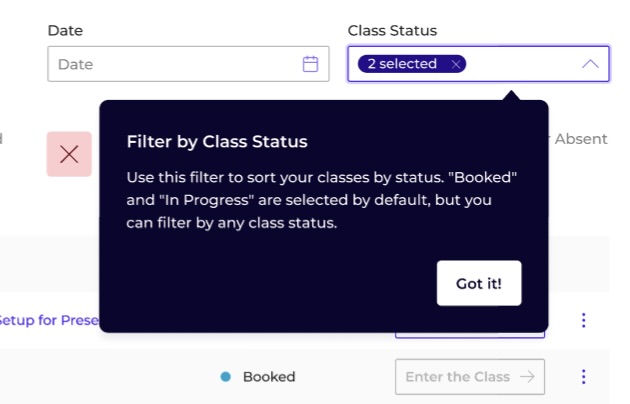Click the pink X cancel button
Screen dimensions: 630x404
point(69,154)
